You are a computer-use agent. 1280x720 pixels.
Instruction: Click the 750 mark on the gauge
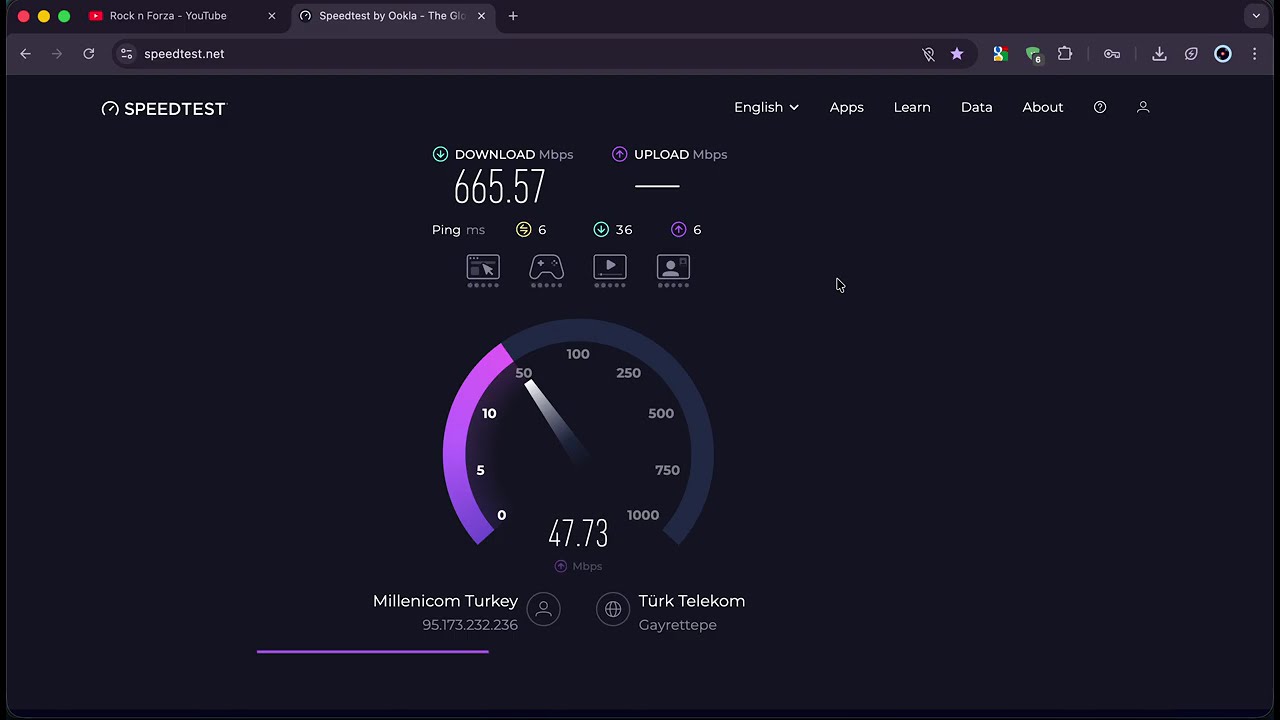[667, 470]
